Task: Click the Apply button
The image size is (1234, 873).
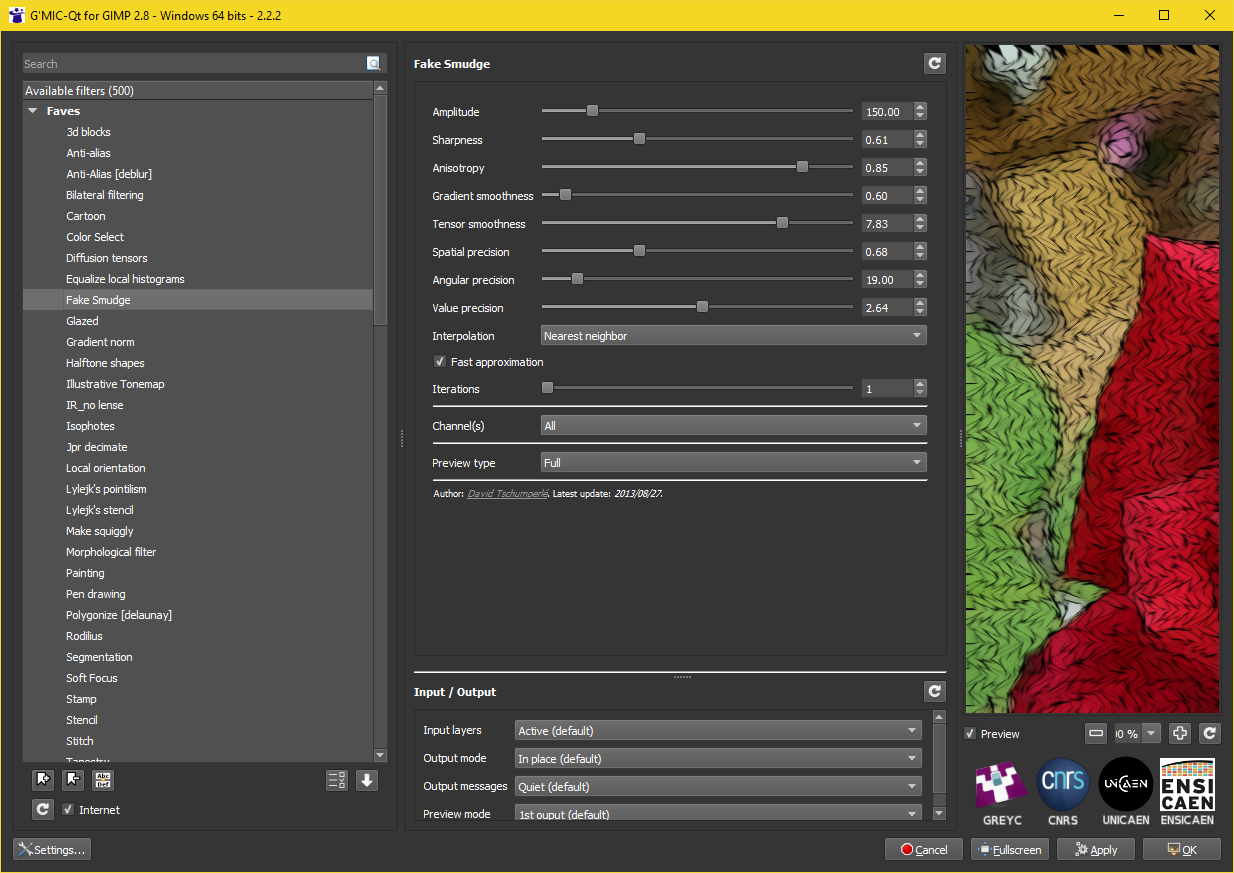Action: pyautogui.click(x=1096, y=849)
